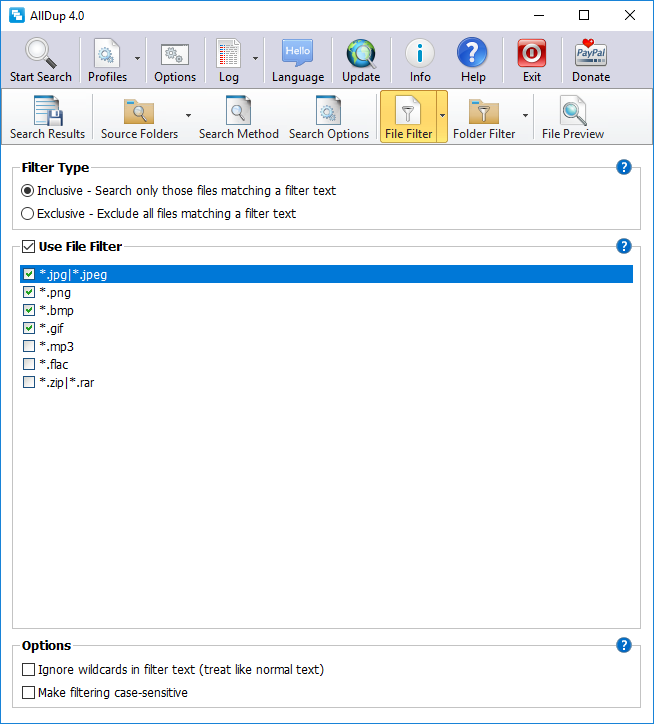Enable the *.flac filter checkbox

pyautogui.click(x=29, y=364)
